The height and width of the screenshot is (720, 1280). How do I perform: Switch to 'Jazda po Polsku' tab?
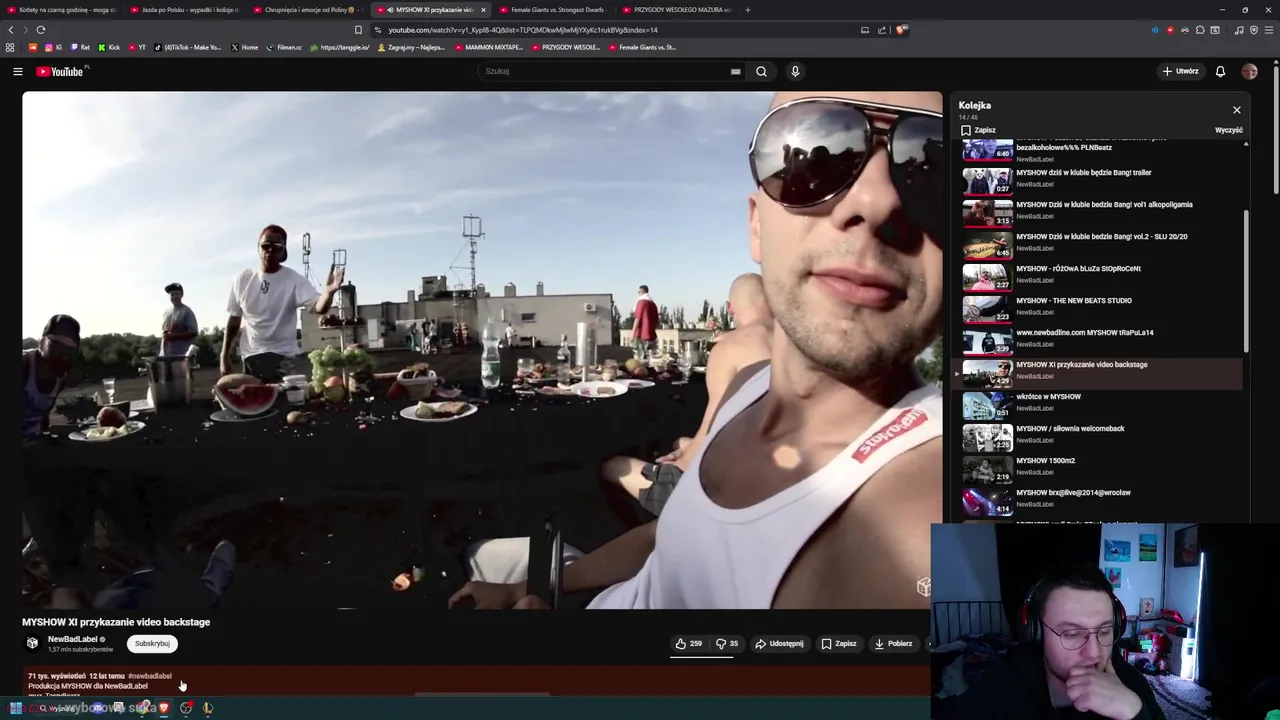tap(185, 9)
